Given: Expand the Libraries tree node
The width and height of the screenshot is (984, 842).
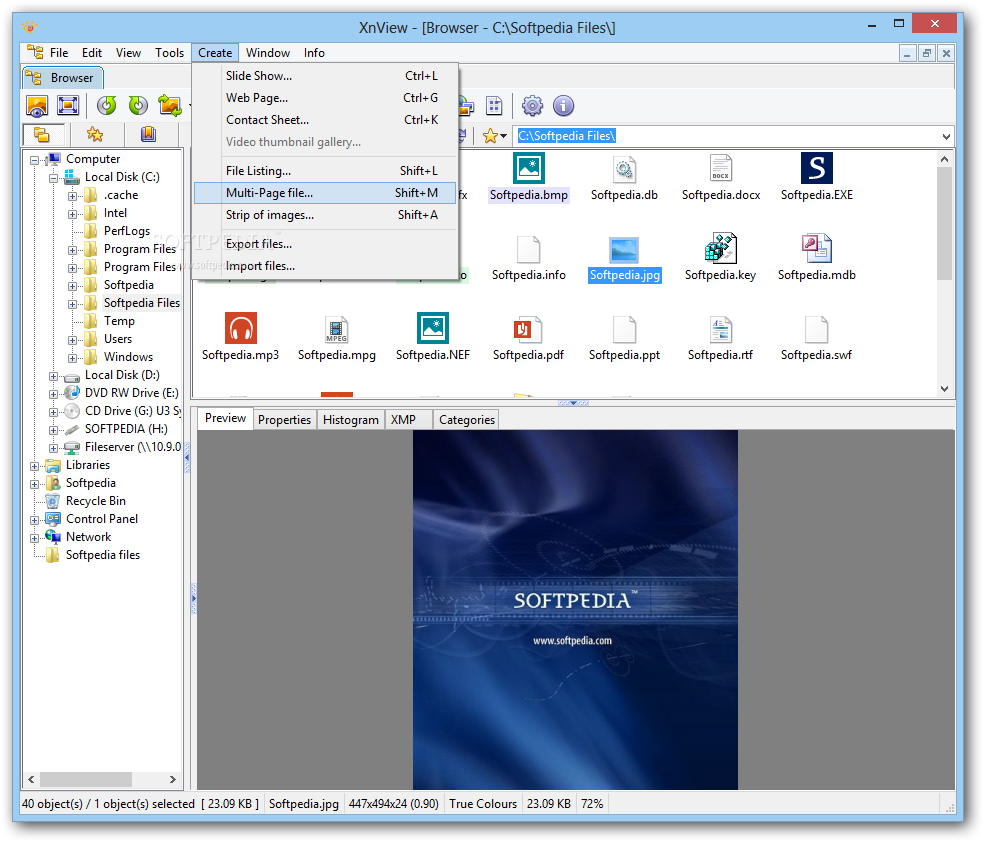Looking at the screenshot, I should [35, 466].
